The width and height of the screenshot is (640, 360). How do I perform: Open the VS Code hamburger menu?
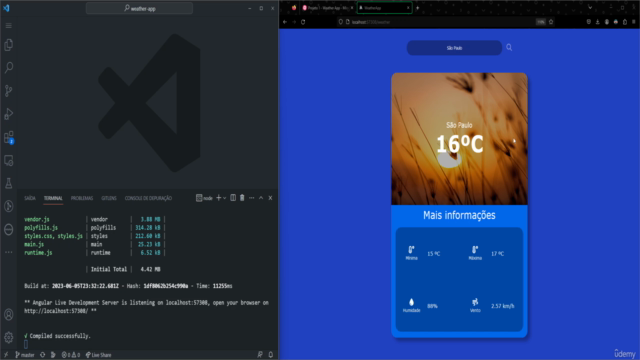click(9, 26)
